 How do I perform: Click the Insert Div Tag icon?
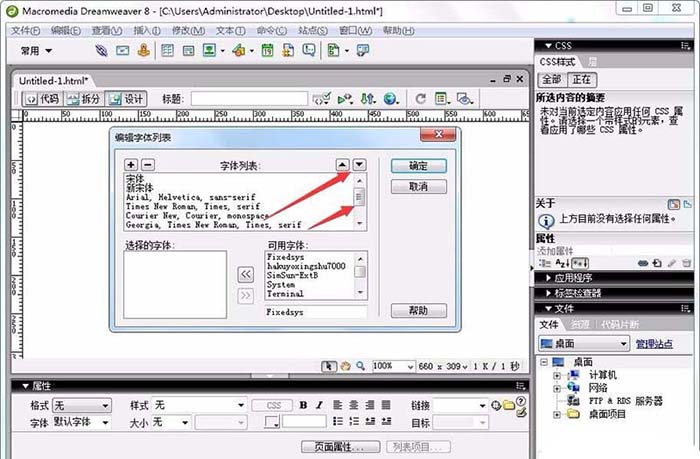click(189, 51)
